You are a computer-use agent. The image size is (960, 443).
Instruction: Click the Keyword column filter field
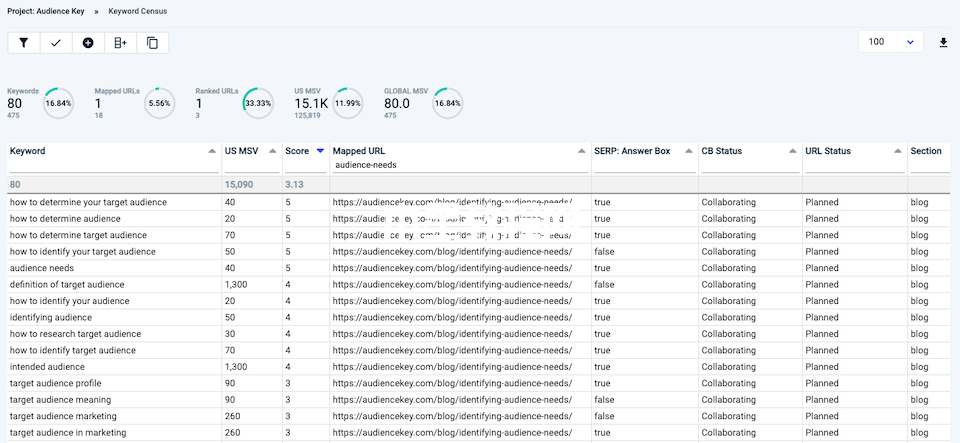pos(113,165)
